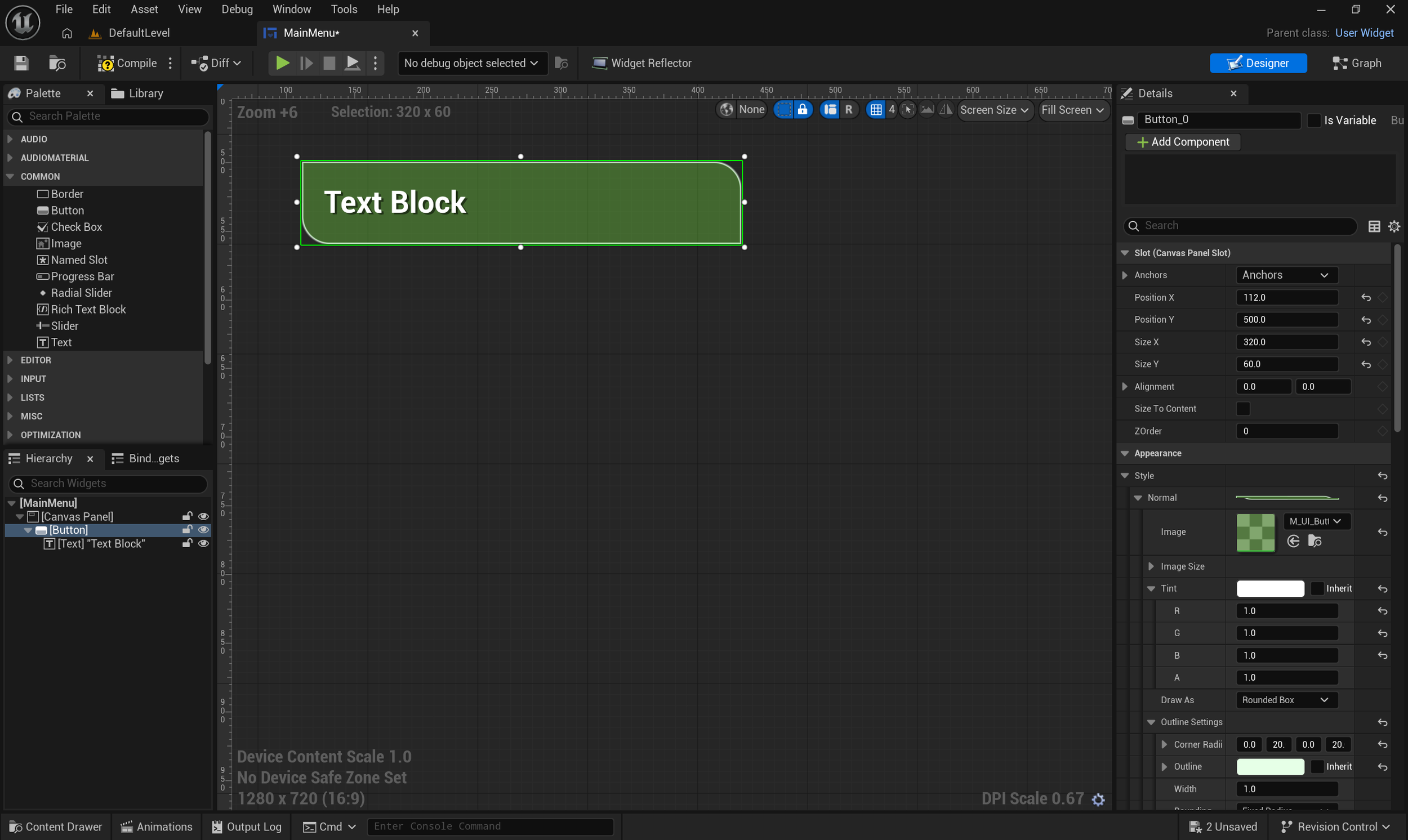Open the Widget Reflector

click(641, 63)
